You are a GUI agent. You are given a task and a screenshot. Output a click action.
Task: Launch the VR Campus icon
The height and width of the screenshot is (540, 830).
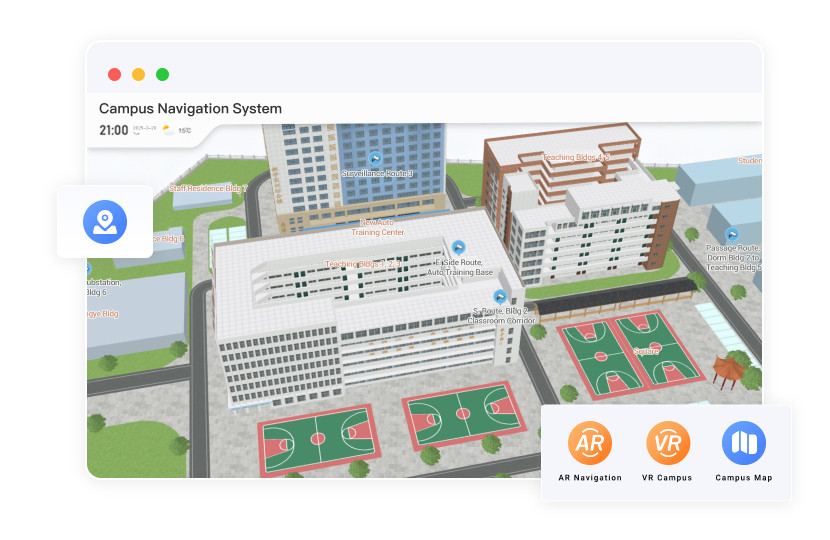[667, 443]
